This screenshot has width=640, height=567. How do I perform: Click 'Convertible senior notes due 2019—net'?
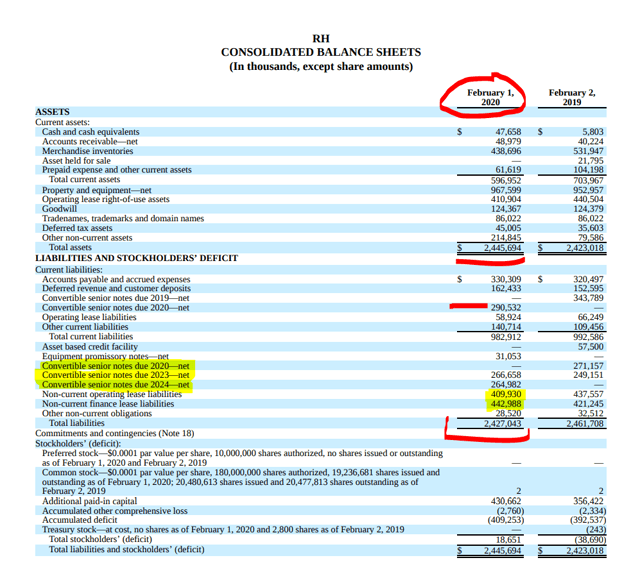click(x=116, y=298)
